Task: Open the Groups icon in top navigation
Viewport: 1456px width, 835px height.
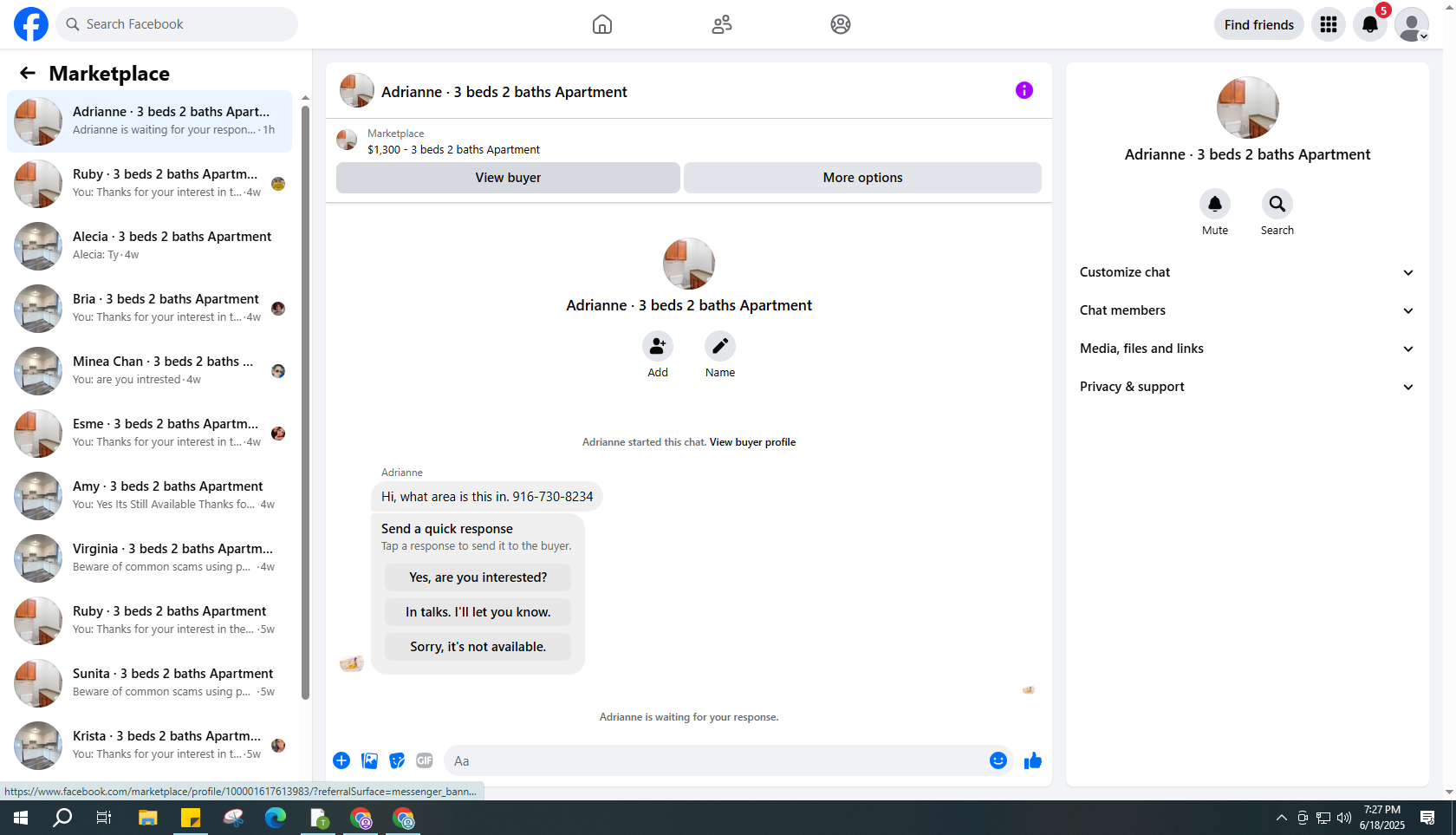Action: click(841, 24)
